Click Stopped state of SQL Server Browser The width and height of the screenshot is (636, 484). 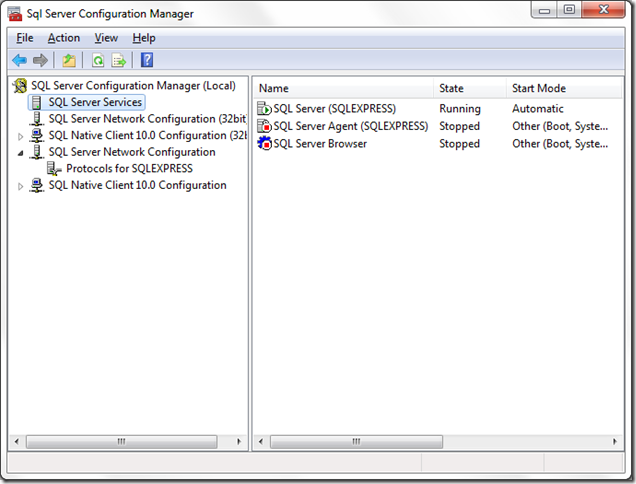click(x=460, y=144)
